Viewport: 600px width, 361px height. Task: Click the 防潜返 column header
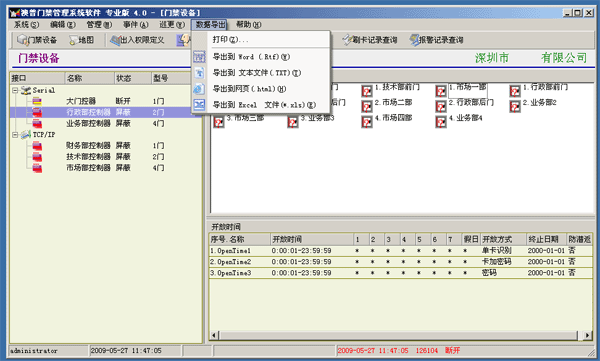579,240
